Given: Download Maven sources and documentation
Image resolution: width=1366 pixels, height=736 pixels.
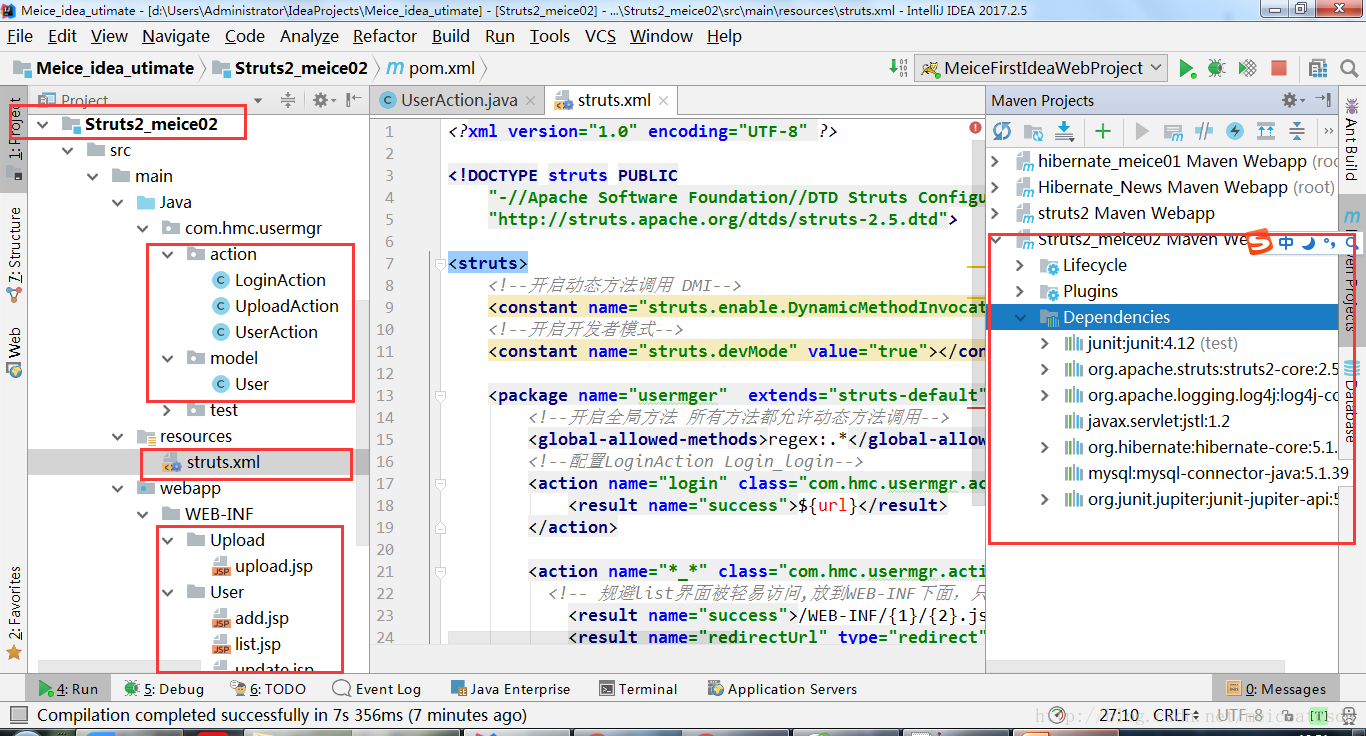Looking at the screenshot, I should [1064, 131].
